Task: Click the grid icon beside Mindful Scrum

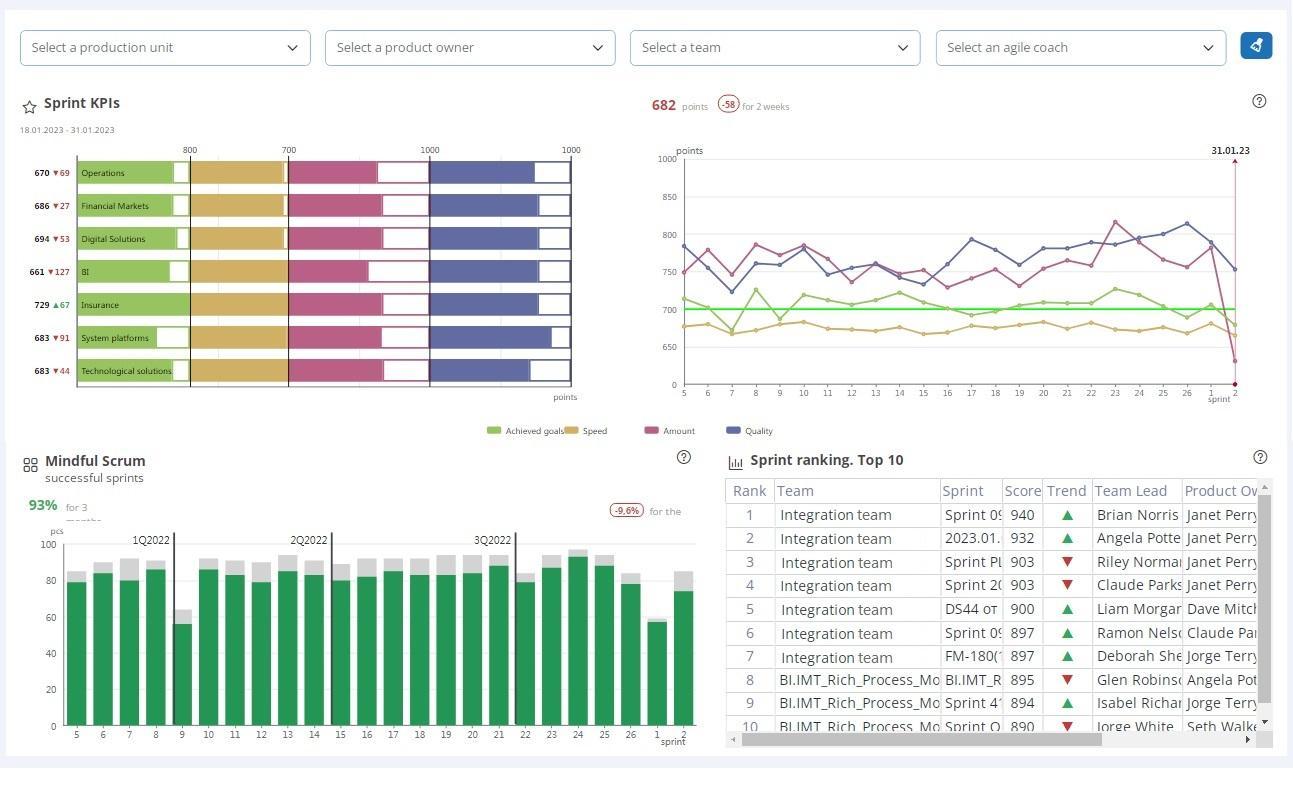Action: [x=30, y=464]
